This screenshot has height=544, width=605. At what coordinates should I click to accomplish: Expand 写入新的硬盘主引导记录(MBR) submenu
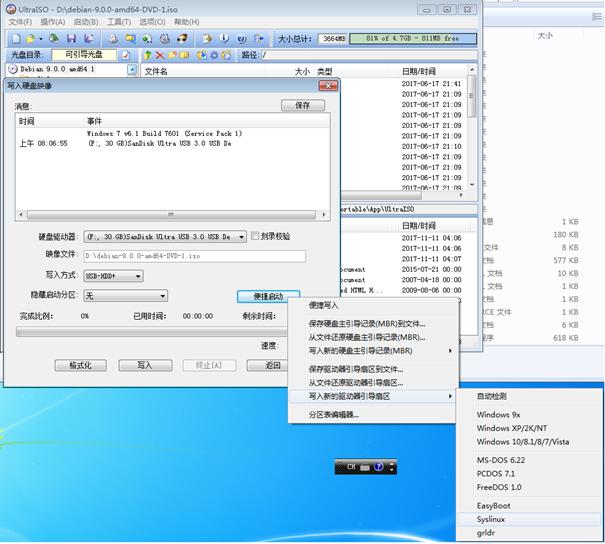click(x=373, y=351)
